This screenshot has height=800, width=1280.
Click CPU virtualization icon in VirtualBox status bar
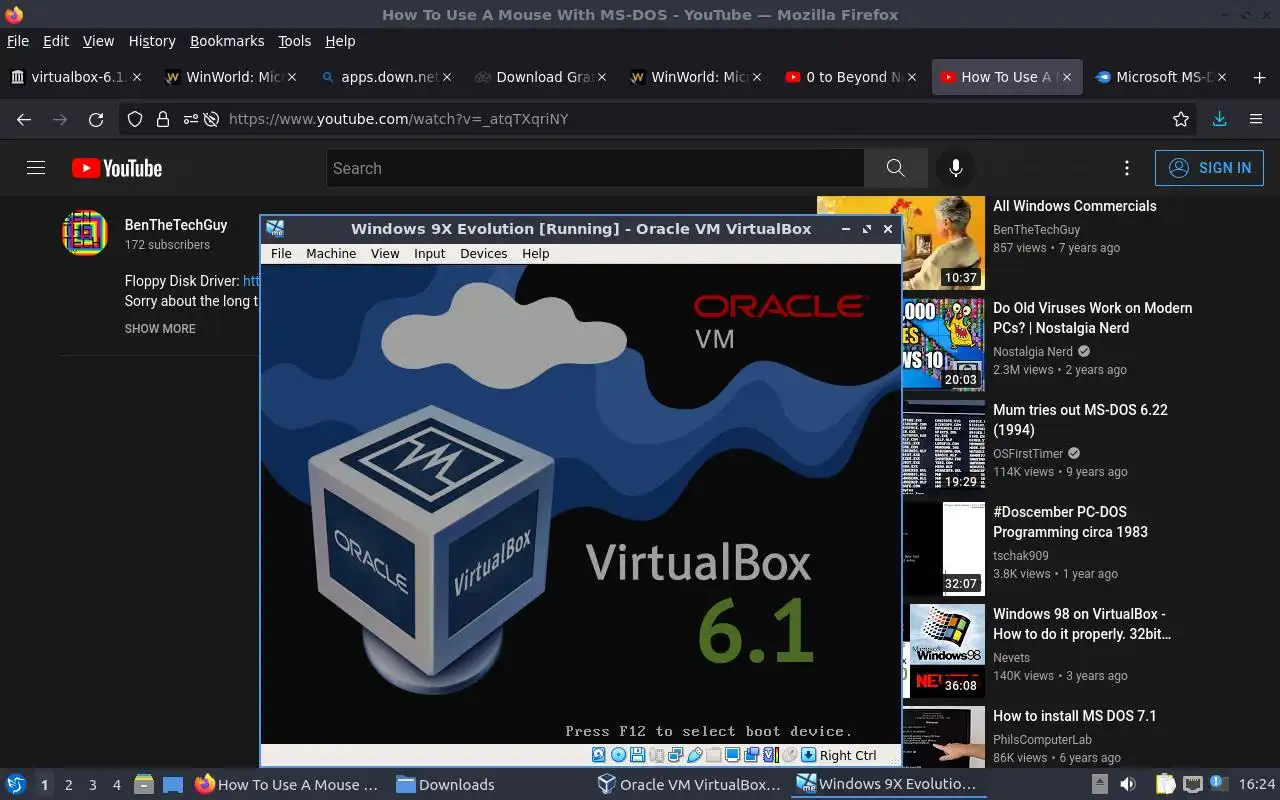click(x=771, y=755)
